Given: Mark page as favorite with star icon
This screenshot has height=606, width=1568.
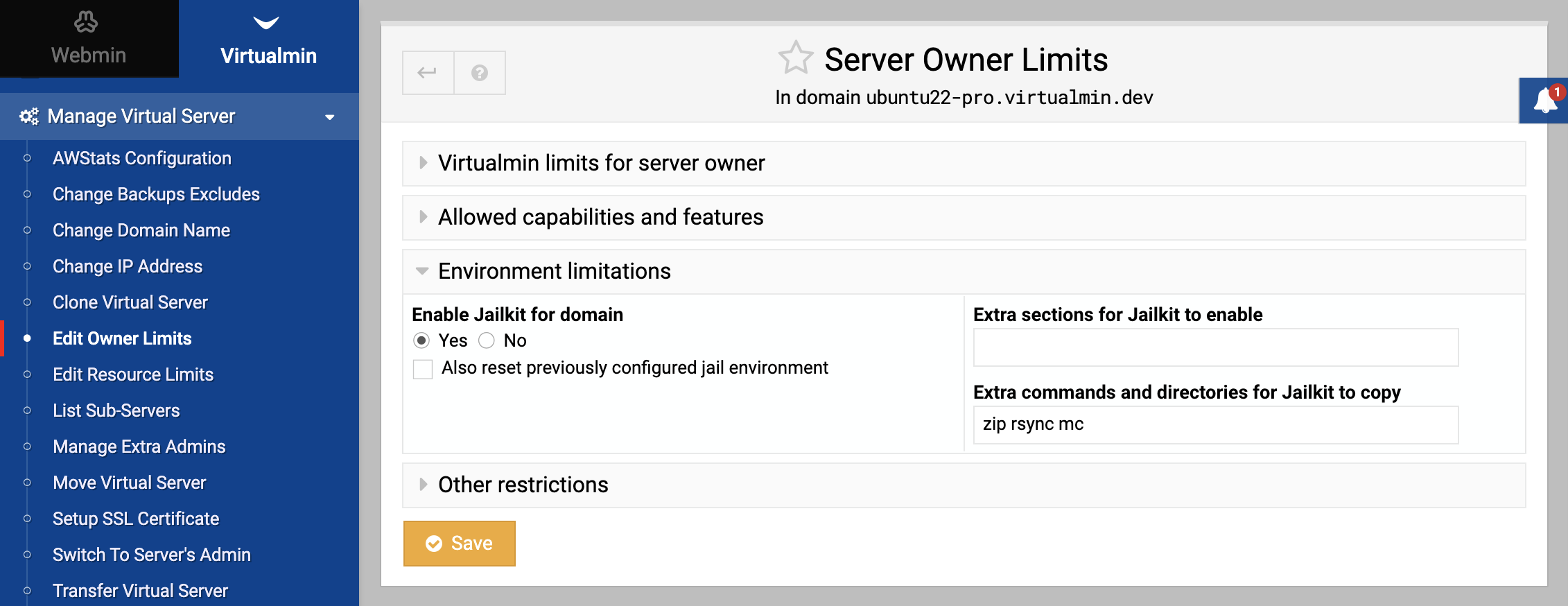Looking at the screenshot, I should [795, 58].
